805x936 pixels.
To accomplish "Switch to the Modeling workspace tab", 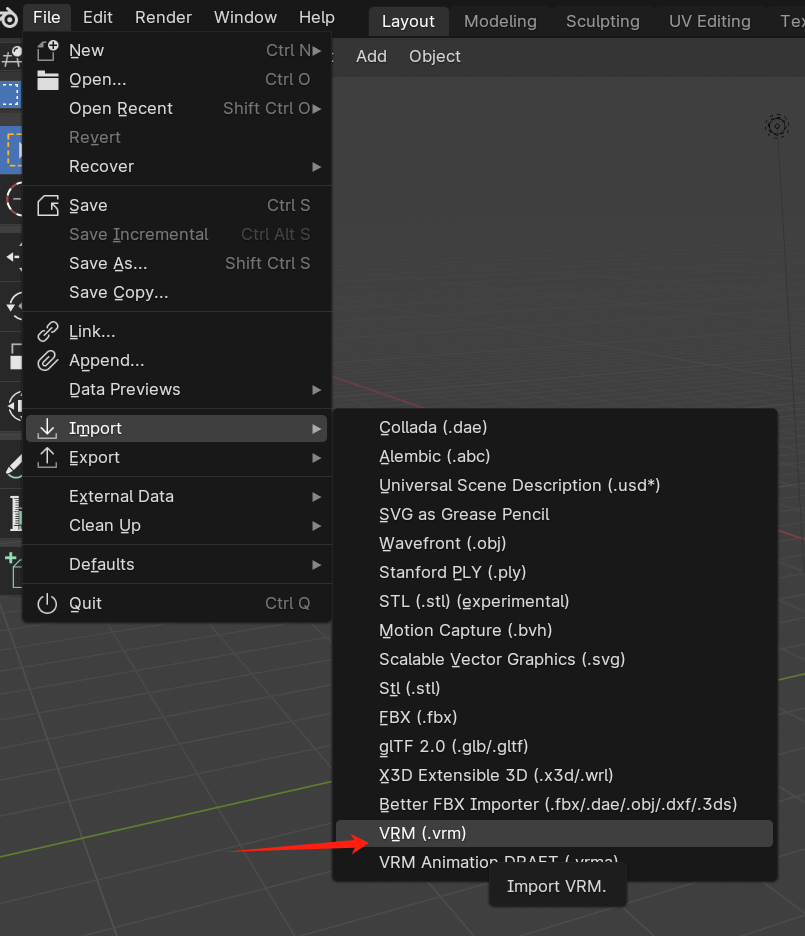I will (x=500, y=21).
